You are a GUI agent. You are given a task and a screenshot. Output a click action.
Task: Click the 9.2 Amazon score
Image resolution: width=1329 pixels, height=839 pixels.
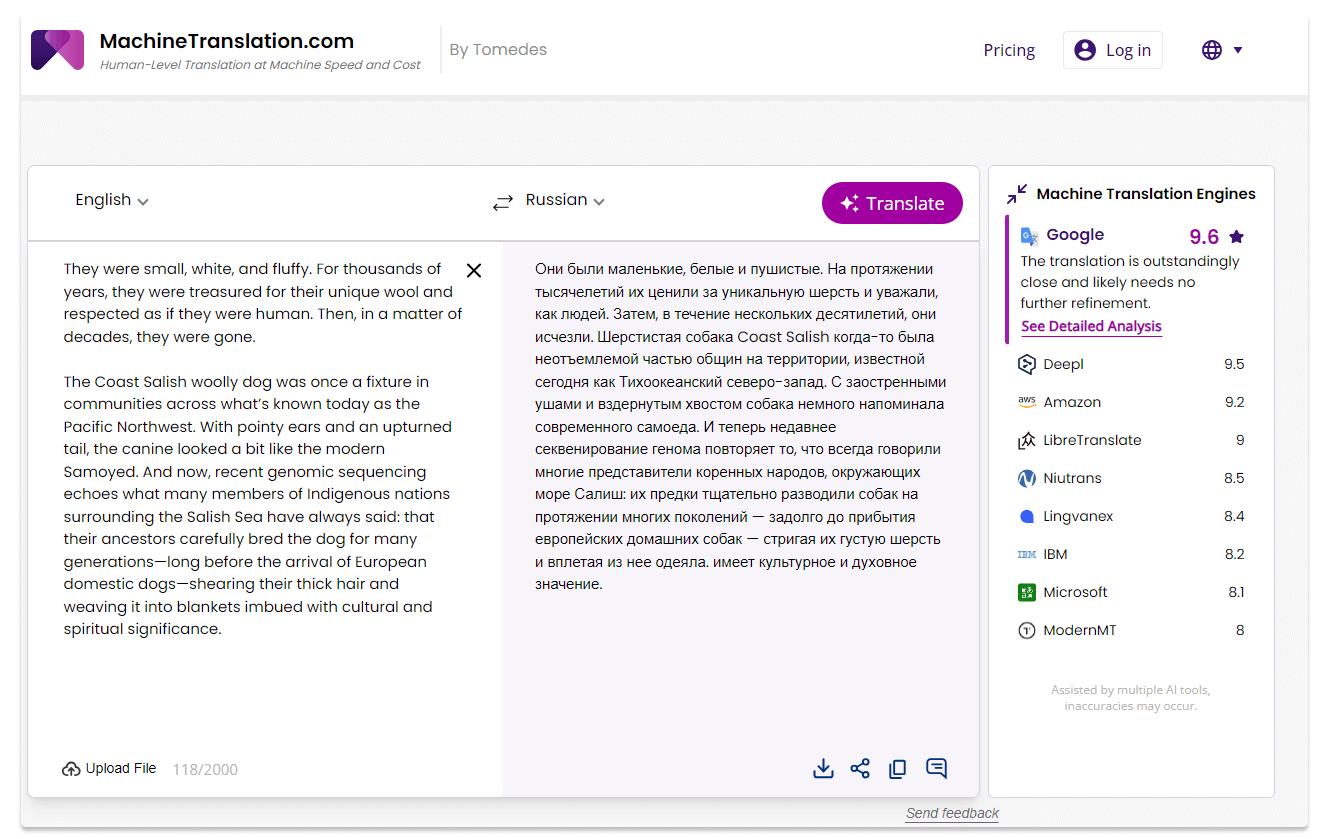(1234, 402)
